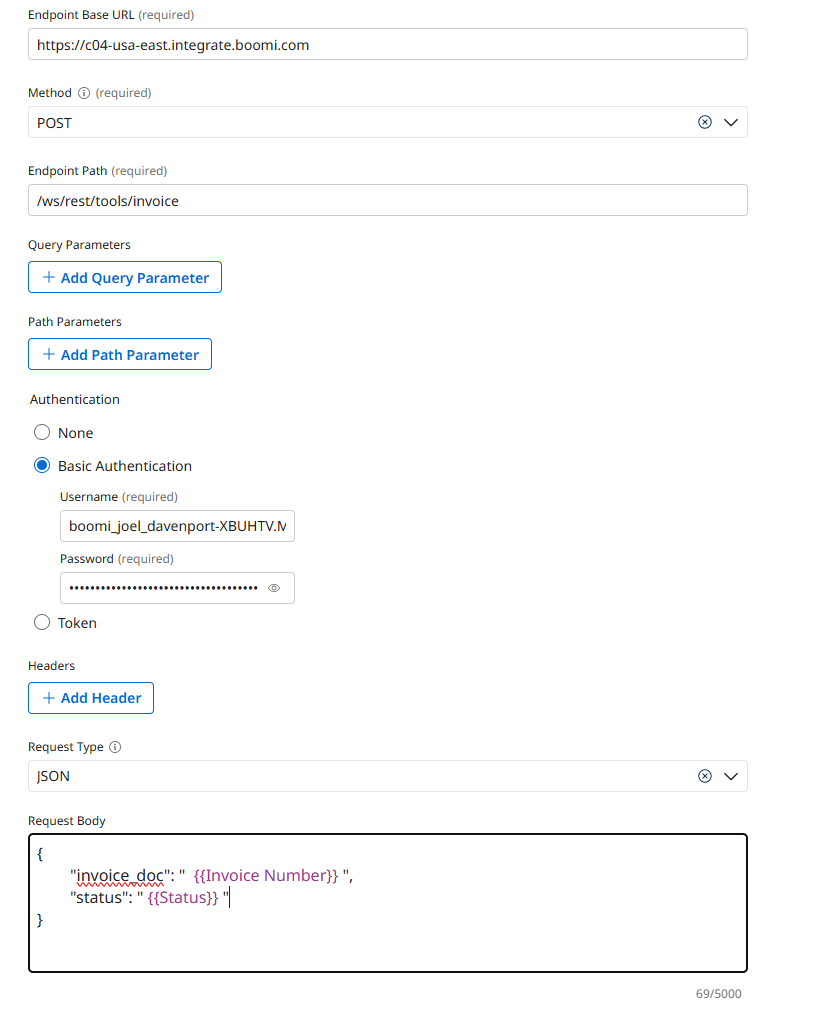Click the plus icon on Add Header

(48, 697)
